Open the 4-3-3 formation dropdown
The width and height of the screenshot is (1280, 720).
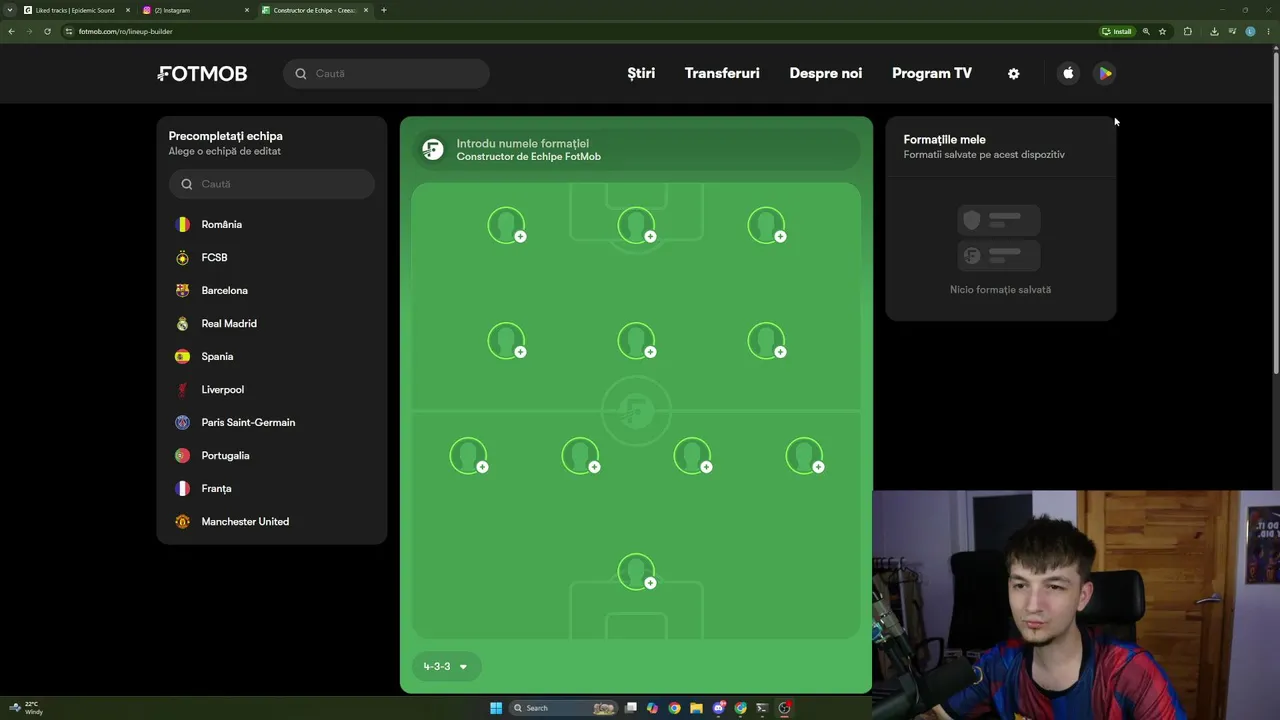(445, 666)
